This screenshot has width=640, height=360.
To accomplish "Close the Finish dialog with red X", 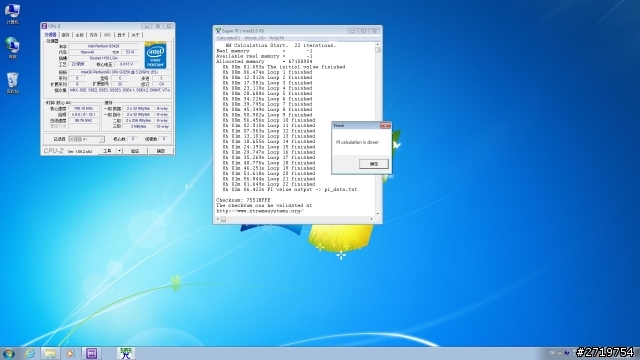I will coord(385,125).
